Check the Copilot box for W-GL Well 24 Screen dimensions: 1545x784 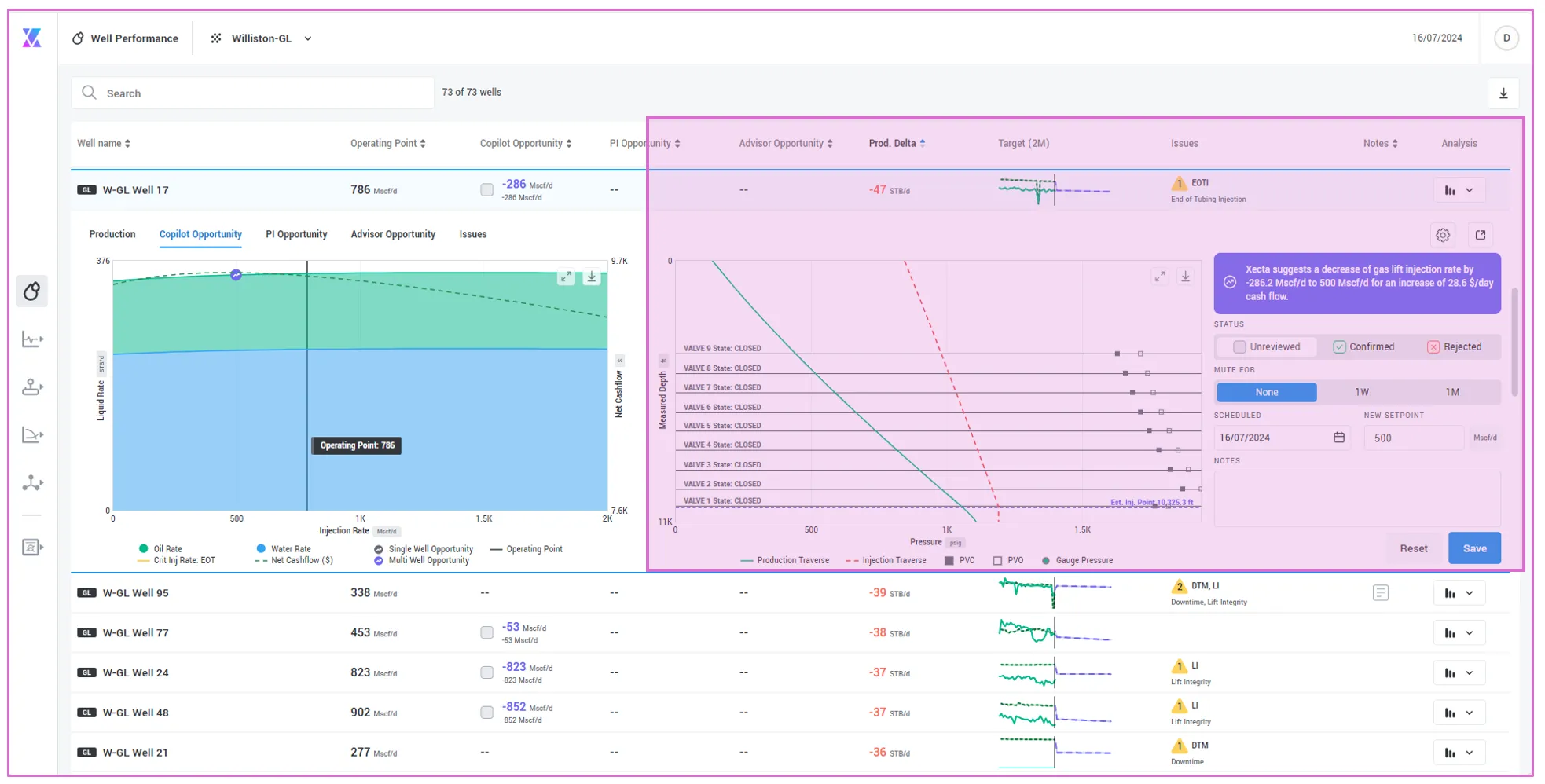tap(487, 672)
